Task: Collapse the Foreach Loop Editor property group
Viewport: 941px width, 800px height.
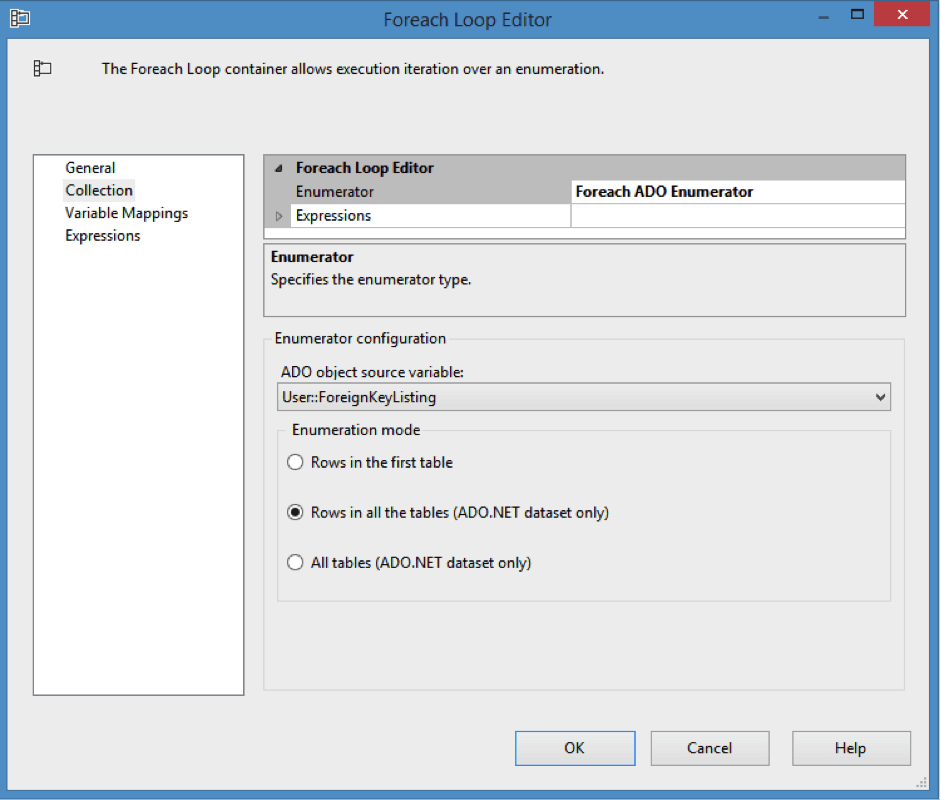Action: coord(278,169)
